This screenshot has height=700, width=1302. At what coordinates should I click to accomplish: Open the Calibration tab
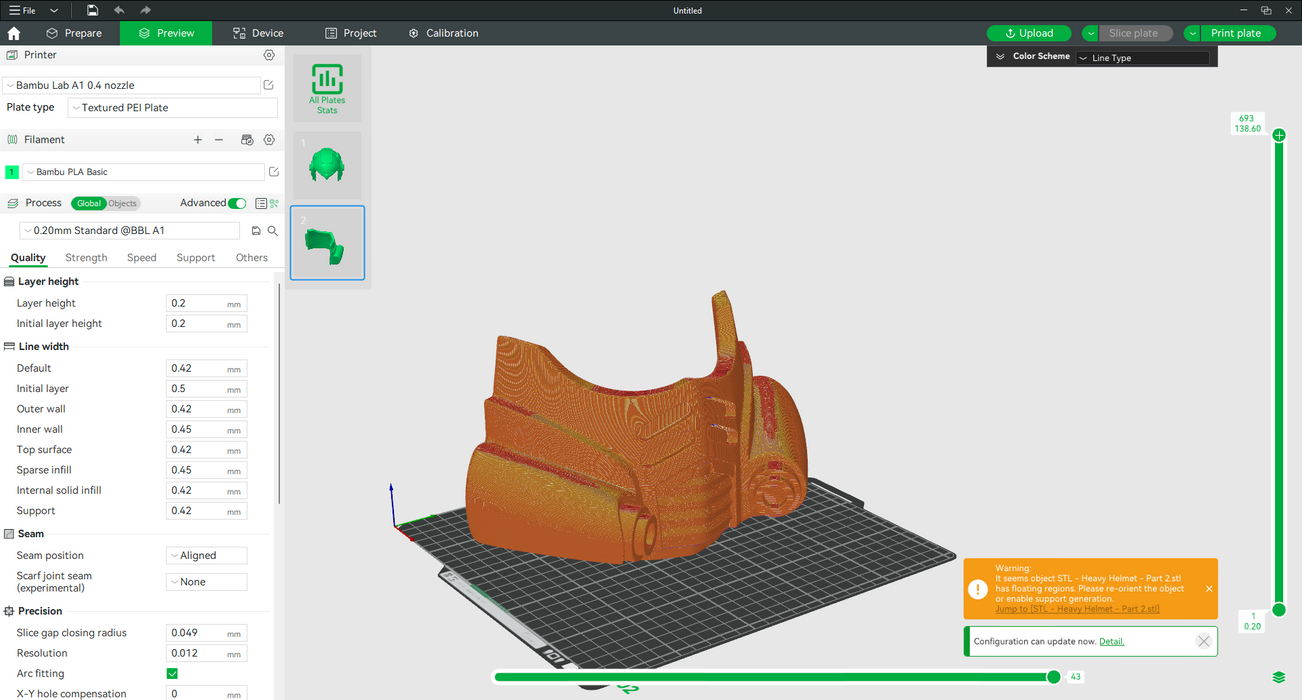point(443,33)
